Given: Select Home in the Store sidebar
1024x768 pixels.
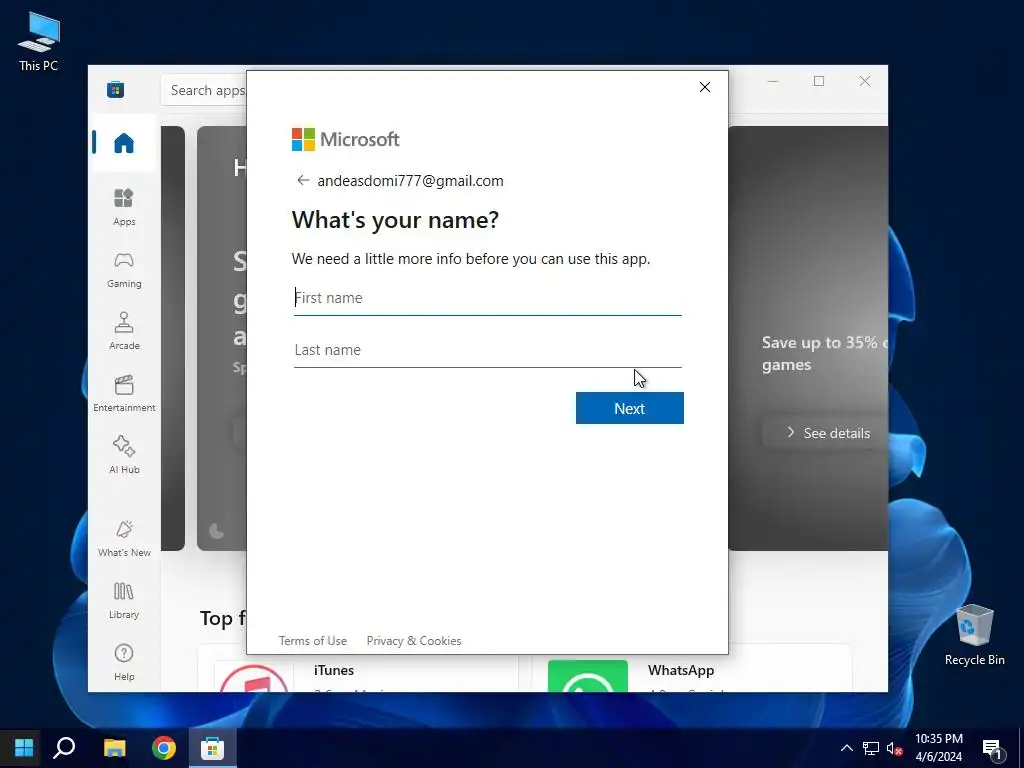Looking at the screenshot, I should click(x=123, y=143).
